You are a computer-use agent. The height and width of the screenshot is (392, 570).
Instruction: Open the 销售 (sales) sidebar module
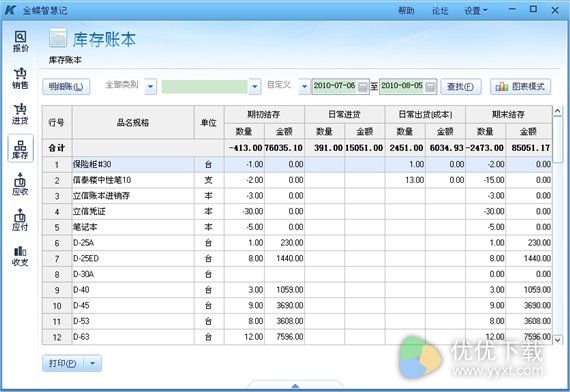[20, 78]
